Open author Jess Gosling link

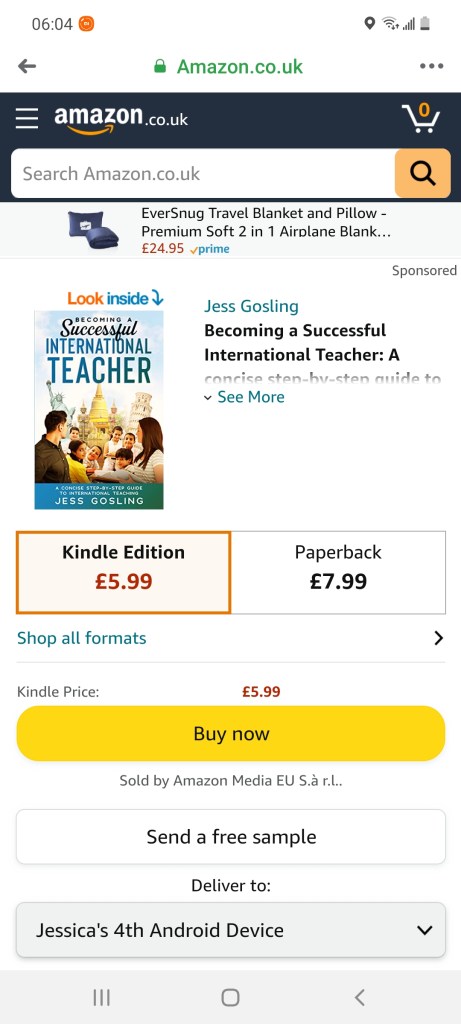click(251, 306)
